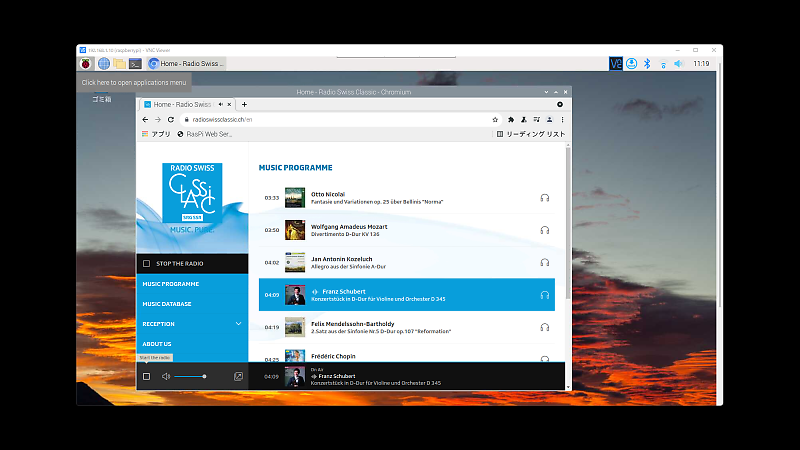The image size is (800, 450).
Task: Open About Us in the sidebar menu
Action: [x=157, y=344]
